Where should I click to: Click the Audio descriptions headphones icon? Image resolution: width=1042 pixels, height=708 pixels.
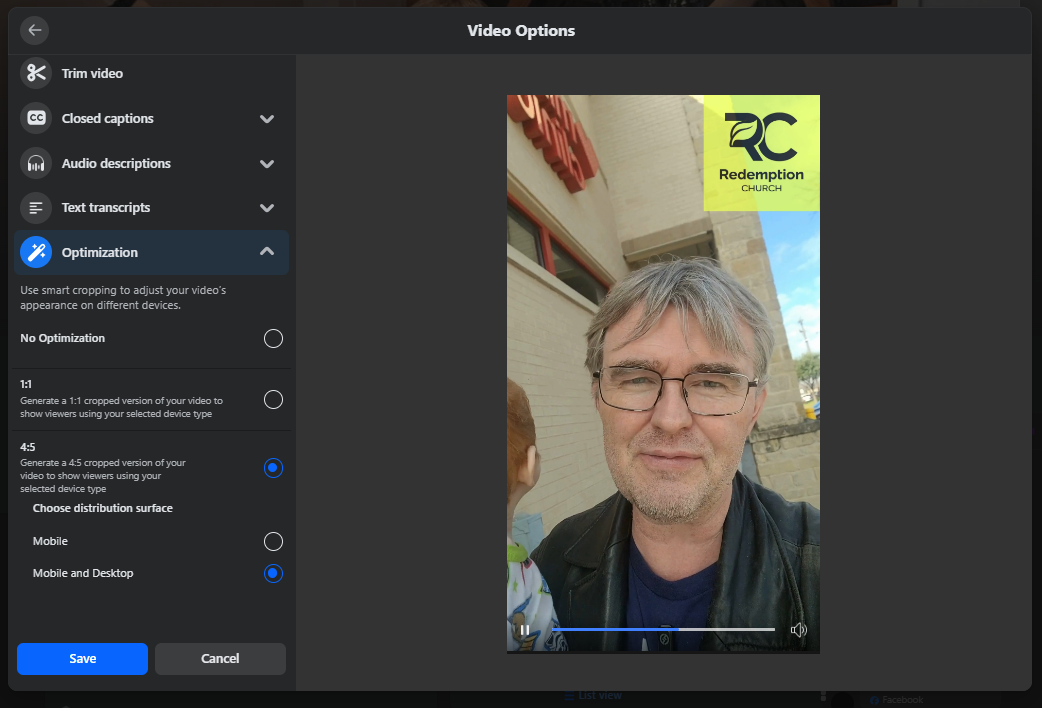point(36,163)
